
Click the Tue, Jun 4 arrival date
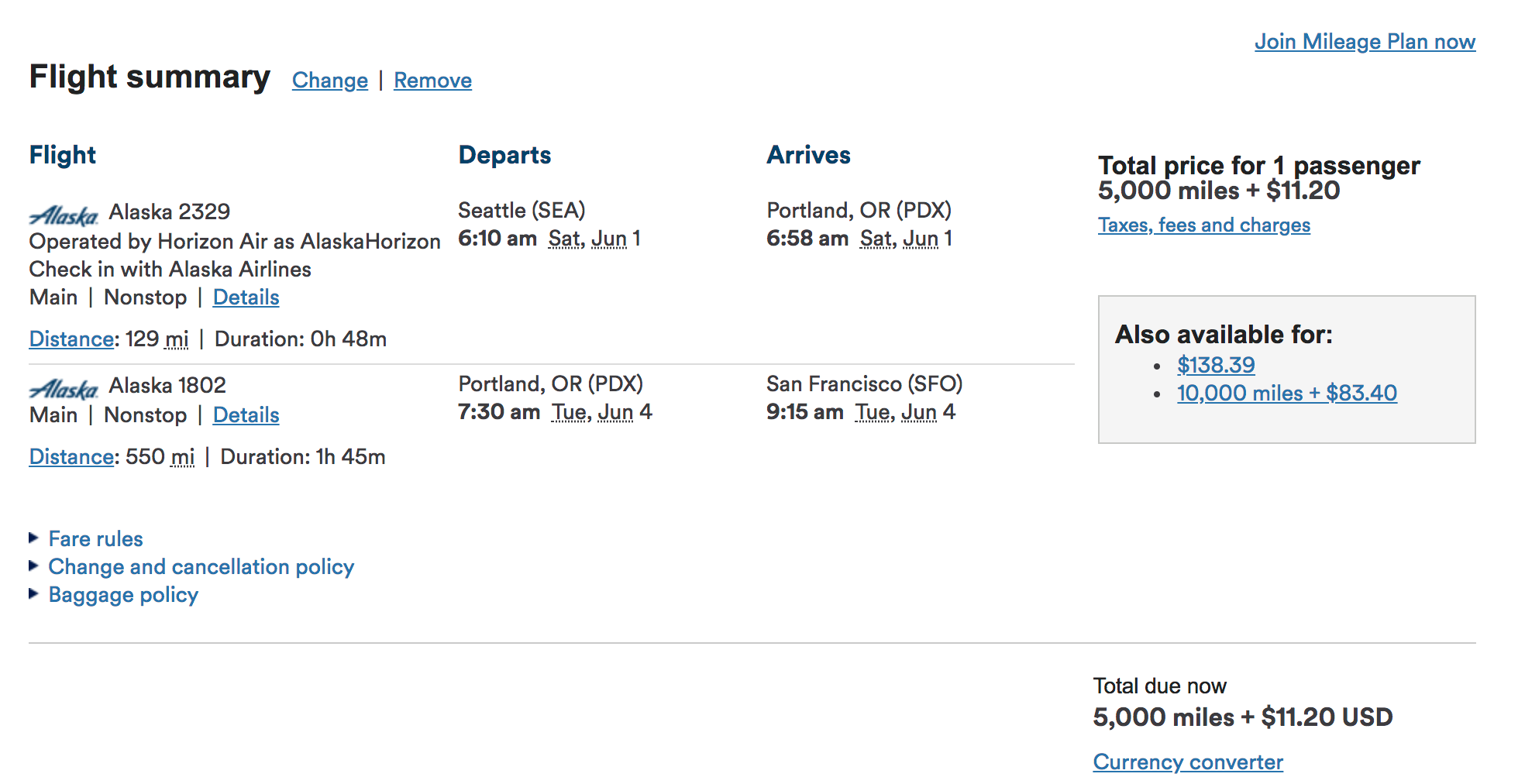click(905, 412)
